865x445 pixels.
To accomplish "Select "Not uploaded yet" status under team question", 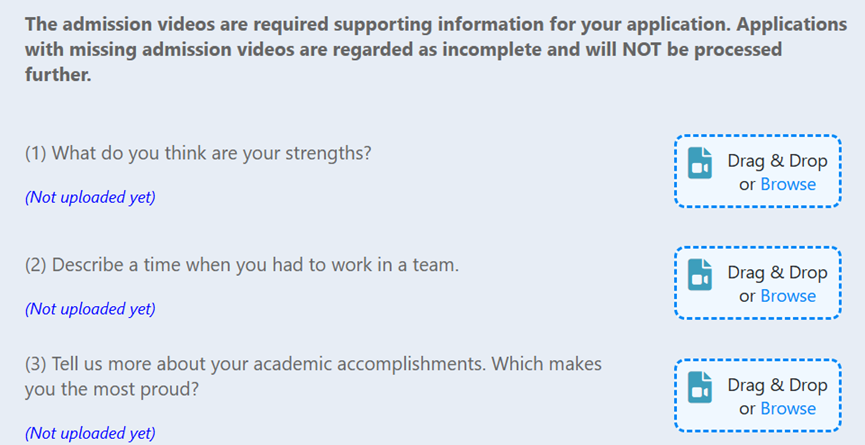I will pyautogui.click(x=90, y=309).
